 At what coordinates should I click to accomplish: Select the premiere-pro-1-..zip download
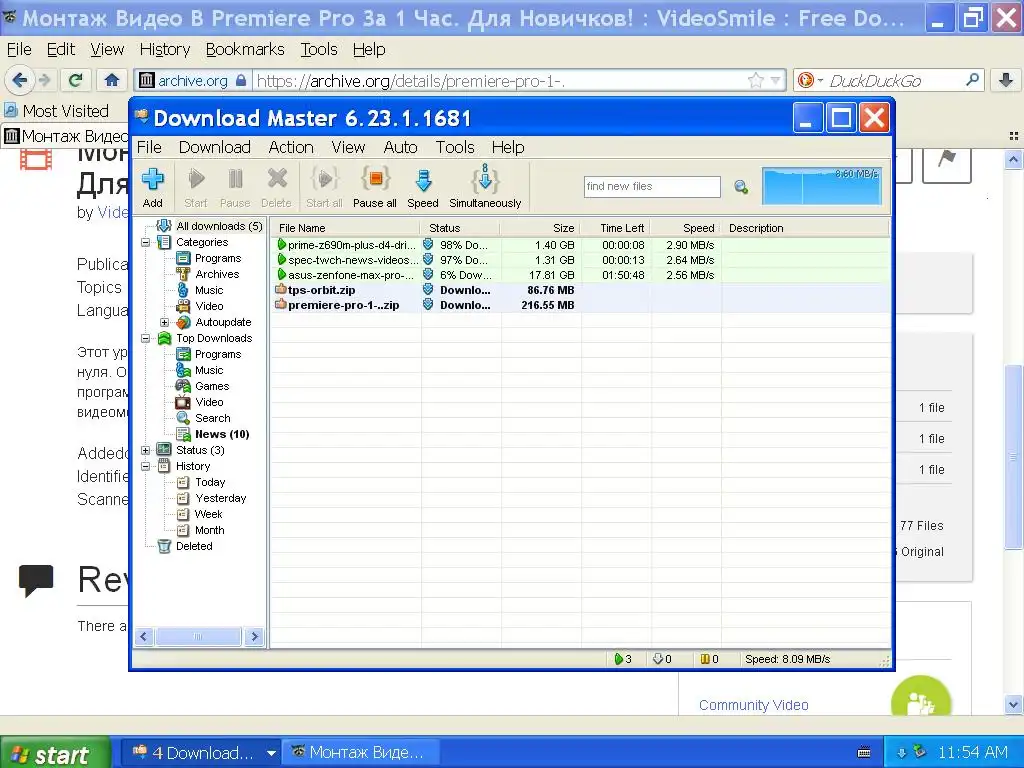[x=580, y=305]
